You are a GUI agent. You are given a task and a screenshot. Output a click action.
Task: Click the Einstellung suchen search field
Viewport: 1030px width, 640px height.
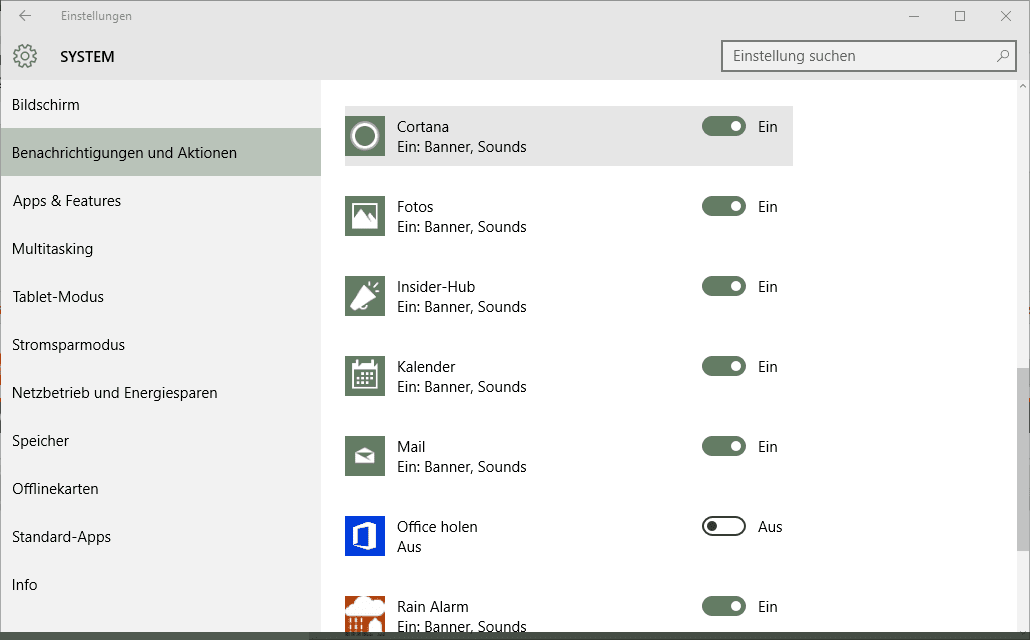pos(860,56)
